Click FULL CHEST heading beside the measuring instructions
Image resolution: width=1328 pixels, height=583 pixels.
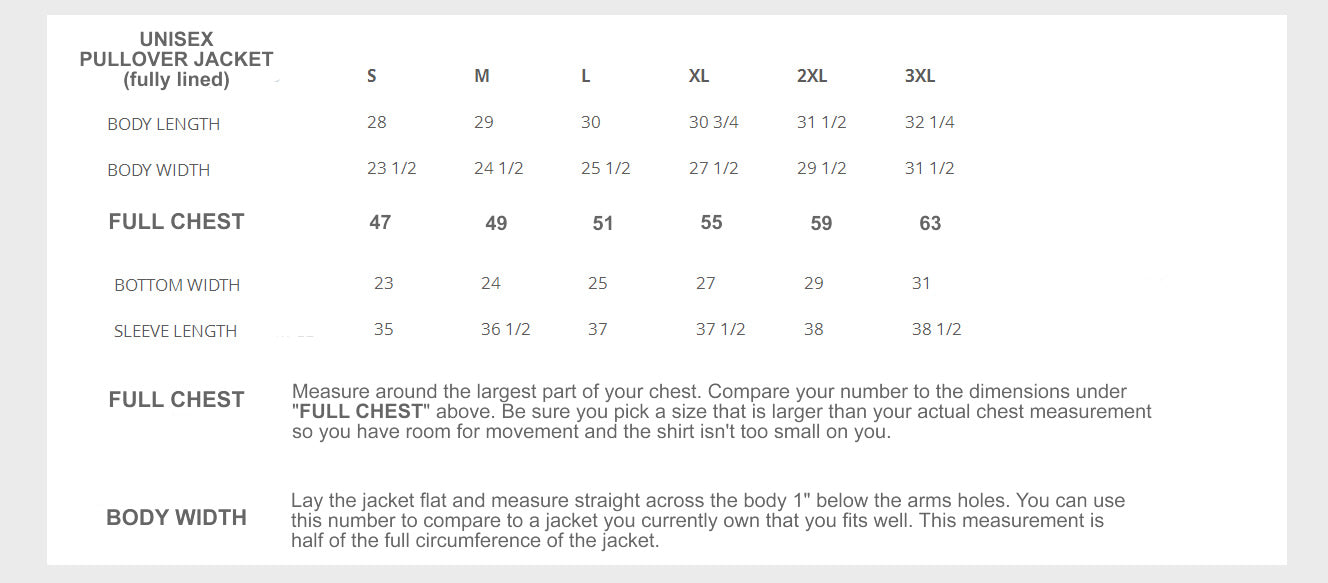(176, 400)
